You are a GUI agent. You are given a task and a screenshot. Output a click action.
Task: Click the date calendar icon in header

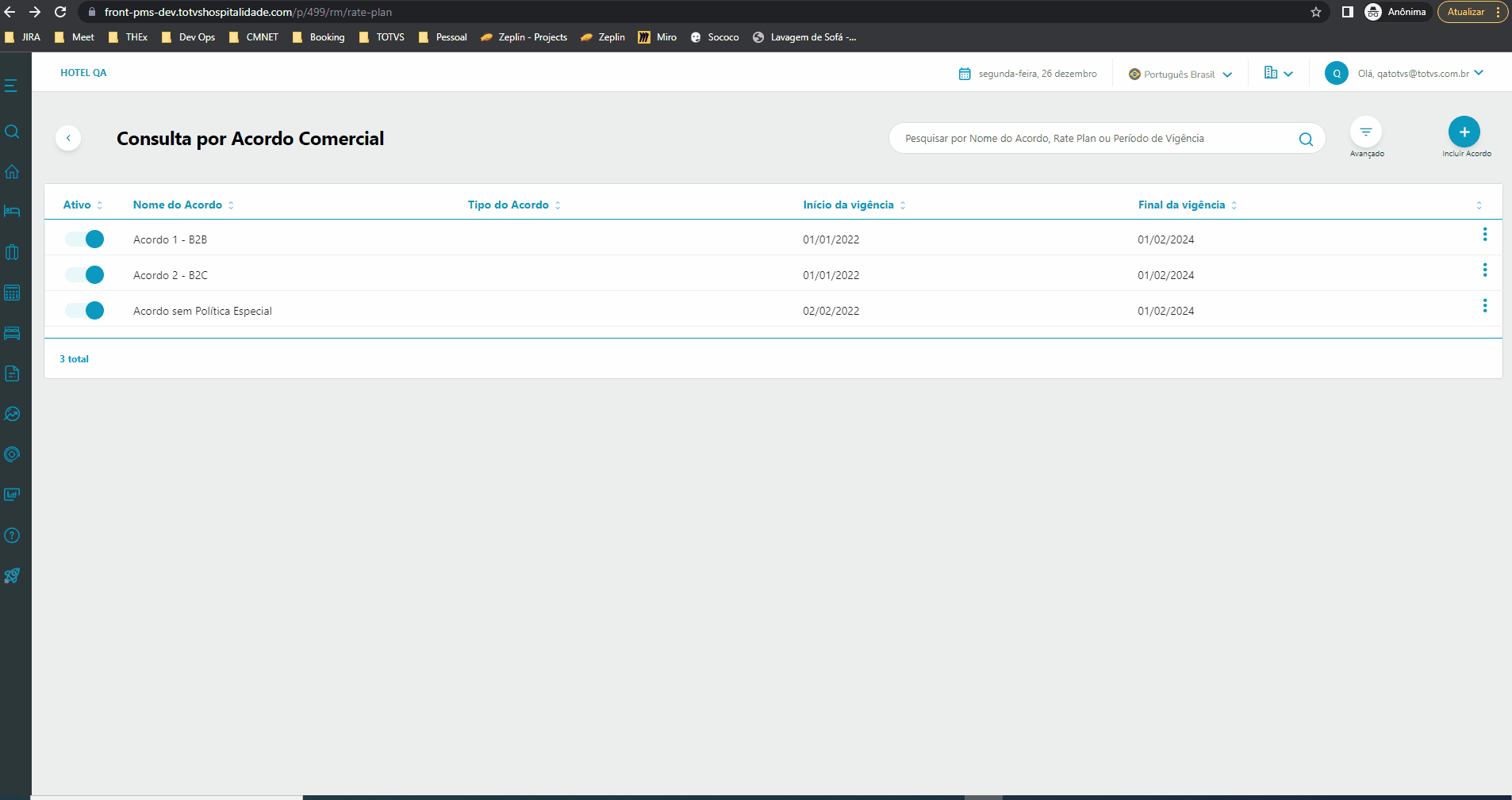click(x=965, y=74)
